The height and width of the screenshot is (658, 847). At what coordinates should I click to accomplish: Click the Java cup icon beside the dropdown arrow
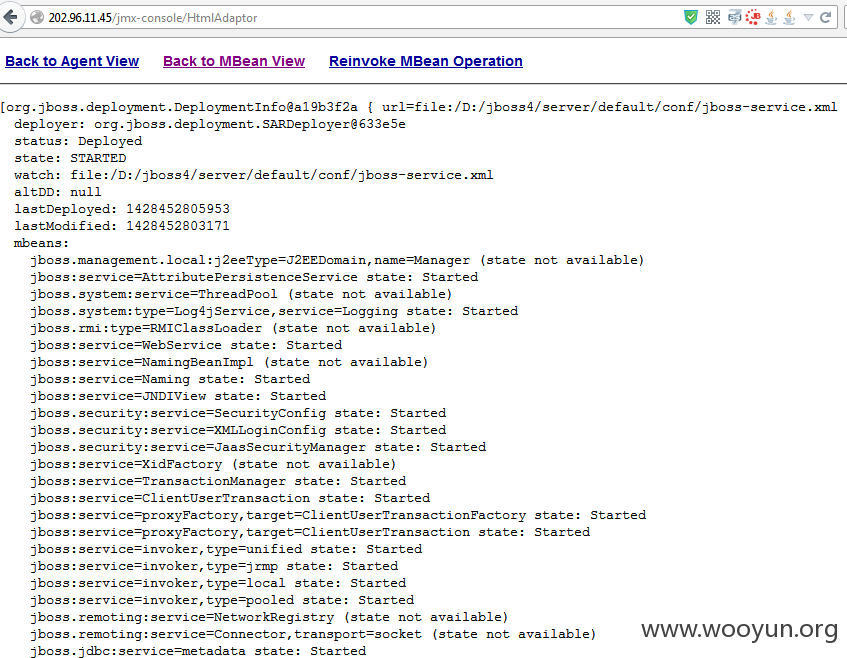pos(789,17)
